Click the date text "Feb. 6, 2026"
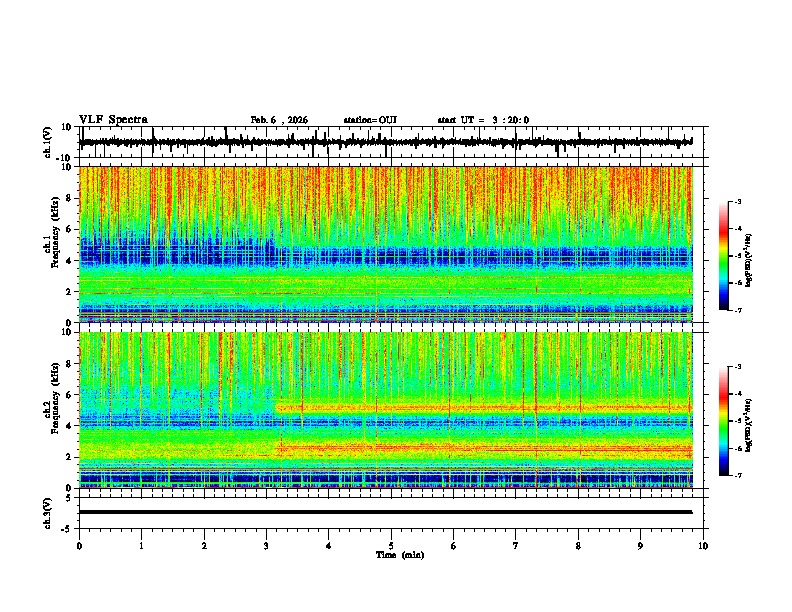 pos(279,120)
